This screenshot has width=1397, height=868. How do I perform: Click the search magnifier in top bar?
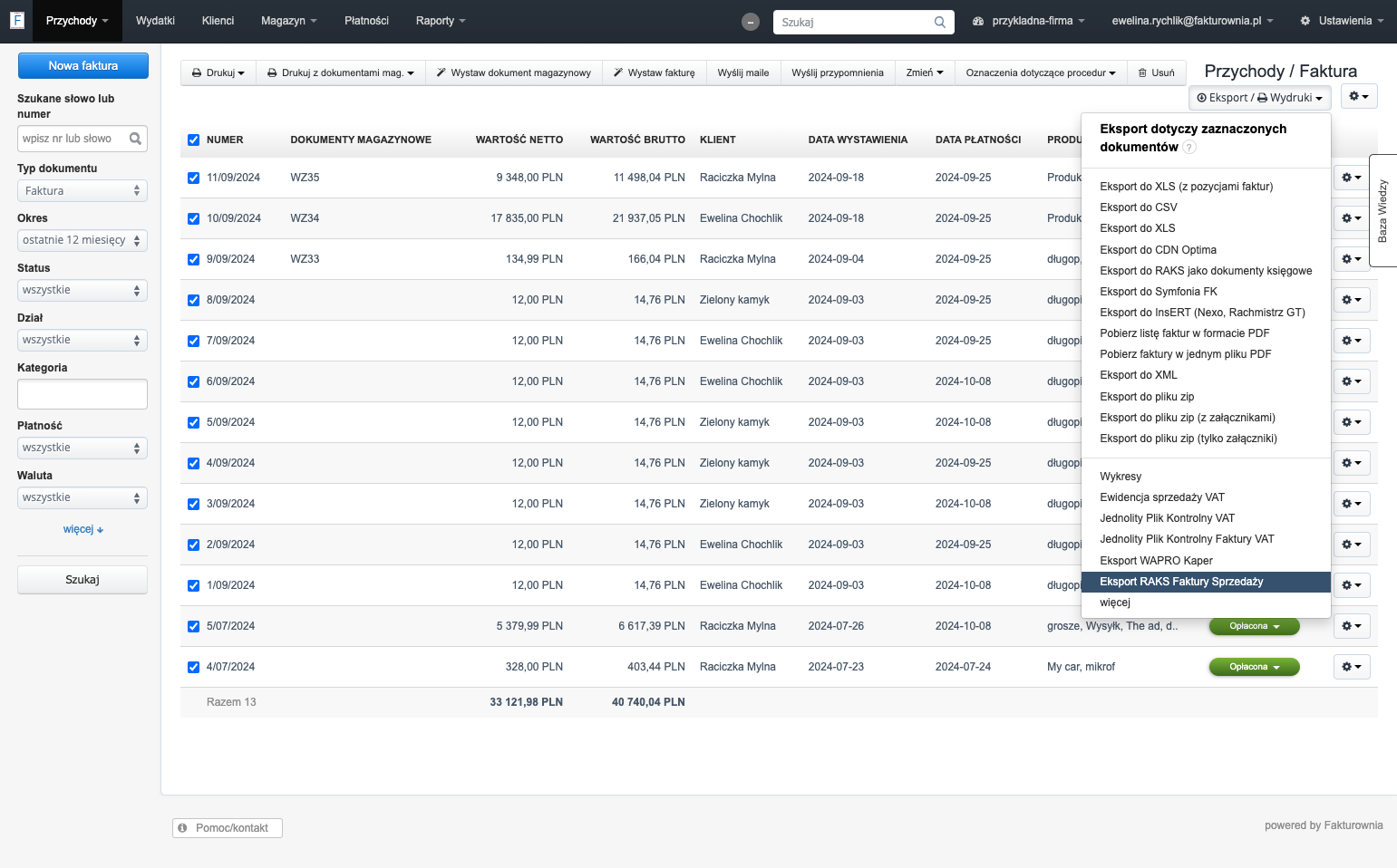point(940,22)
